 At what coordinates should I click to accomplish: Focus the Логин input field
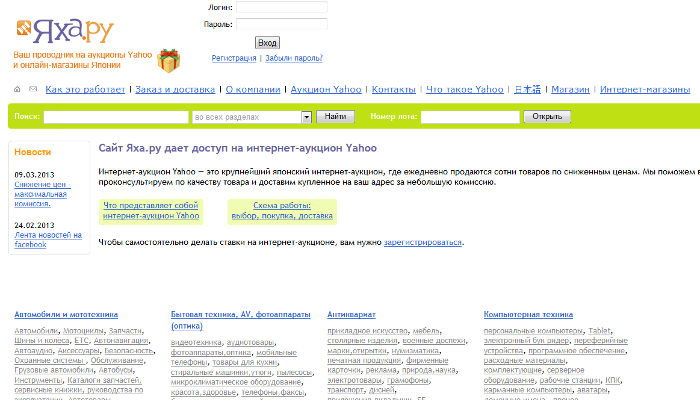coord(282,7)
